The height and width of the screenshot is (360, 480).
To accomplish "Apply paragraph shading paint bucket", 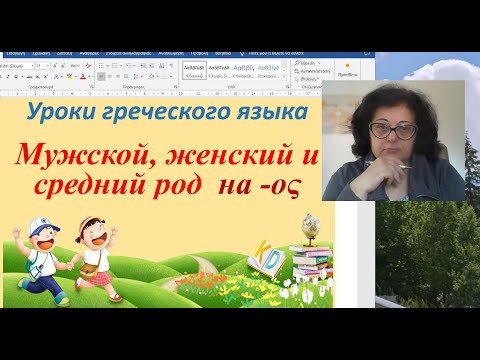I will [152, 77].
